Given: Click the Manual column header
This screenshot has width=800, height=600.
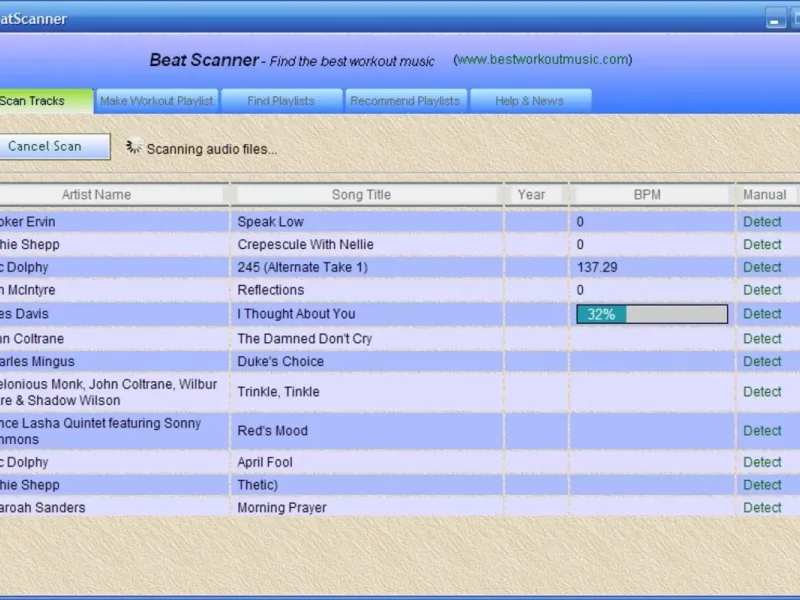Looking at the screenshot, I should tap(764, 194).
